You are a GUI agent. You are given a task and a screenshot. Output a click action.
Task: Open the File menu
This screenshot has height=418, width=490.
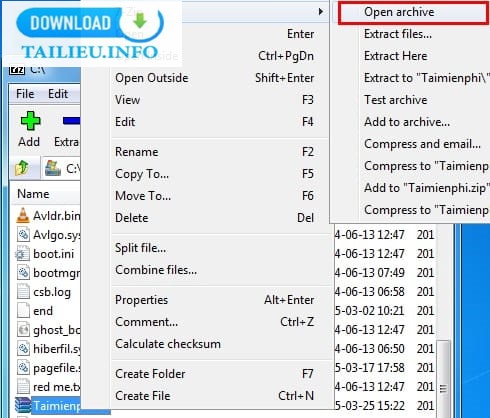click(25, 94)
